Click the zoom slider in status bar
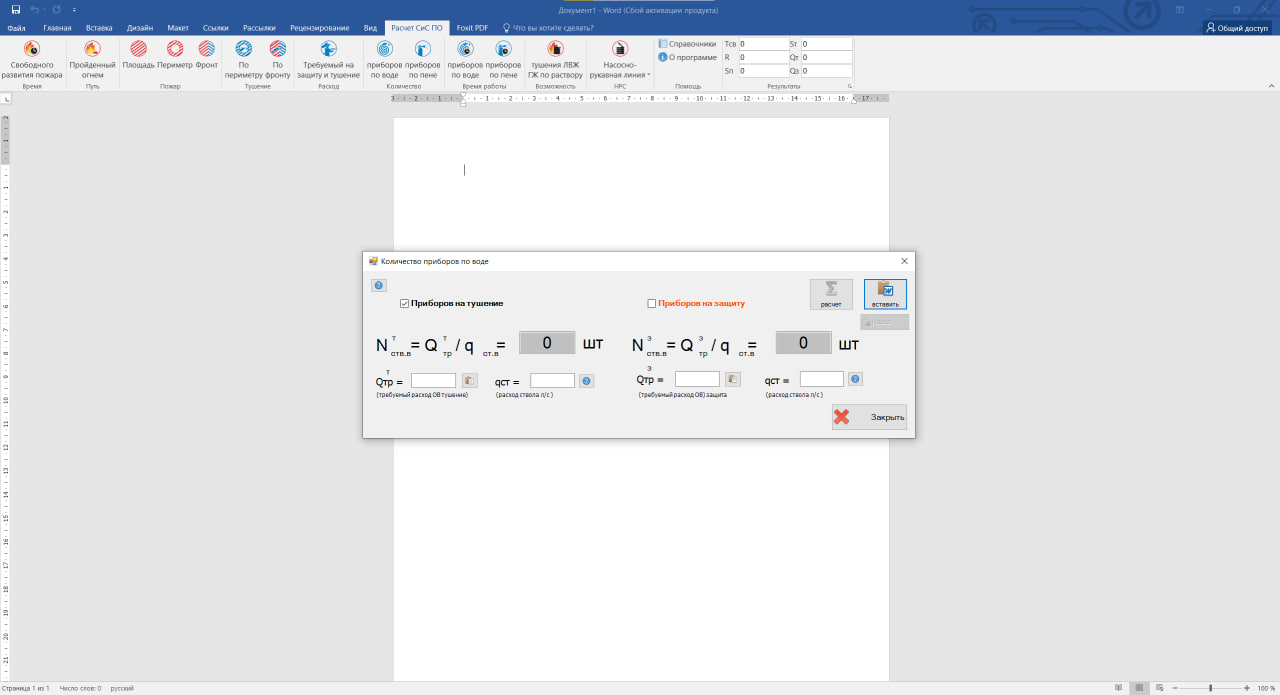1280x695 pixels. [x=1210, y=688]
